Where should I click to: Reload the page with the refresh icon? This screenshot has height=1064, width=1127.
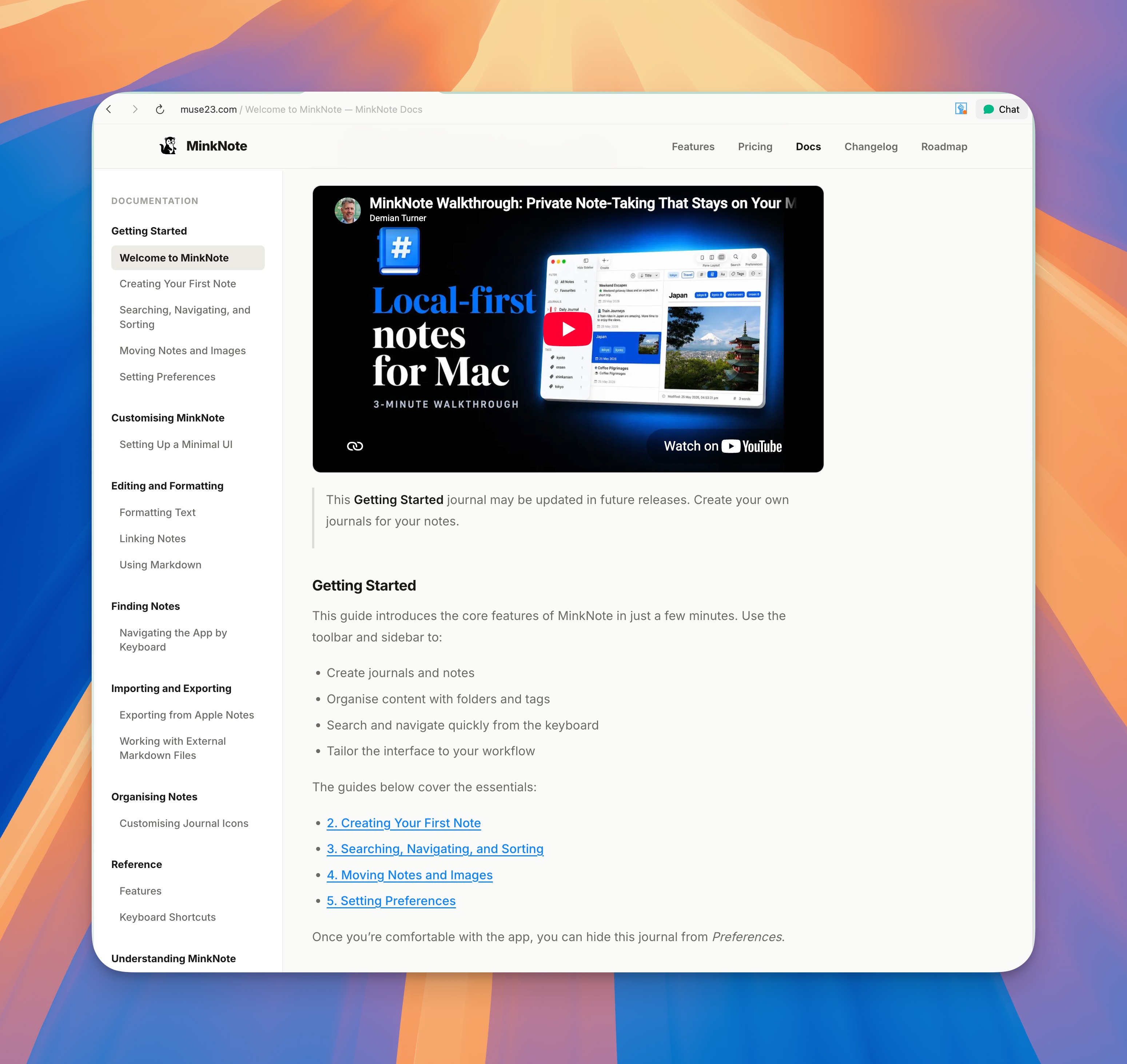click(x=160, y=109)
